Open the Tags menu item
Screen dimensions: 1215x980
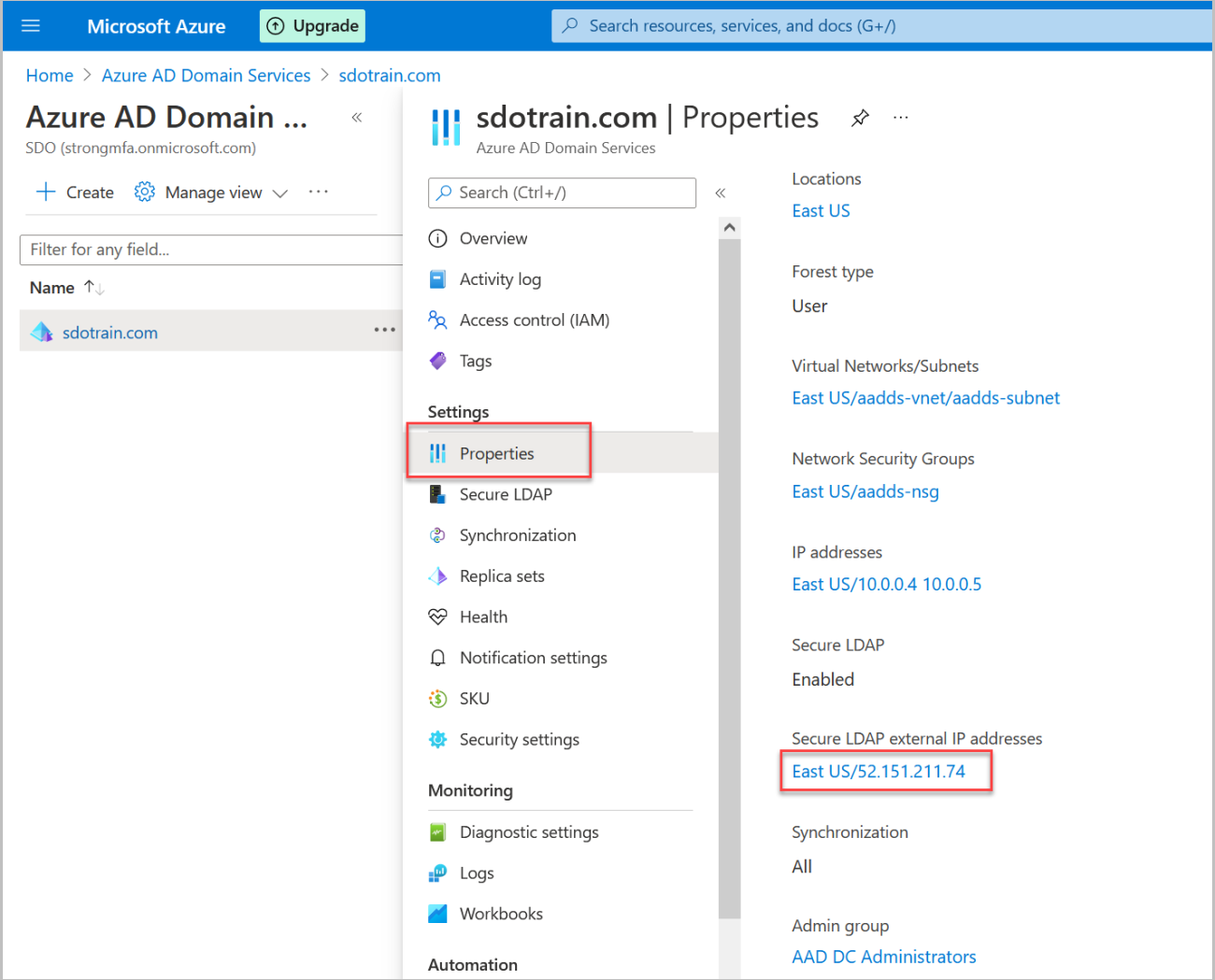click(475, 361)
